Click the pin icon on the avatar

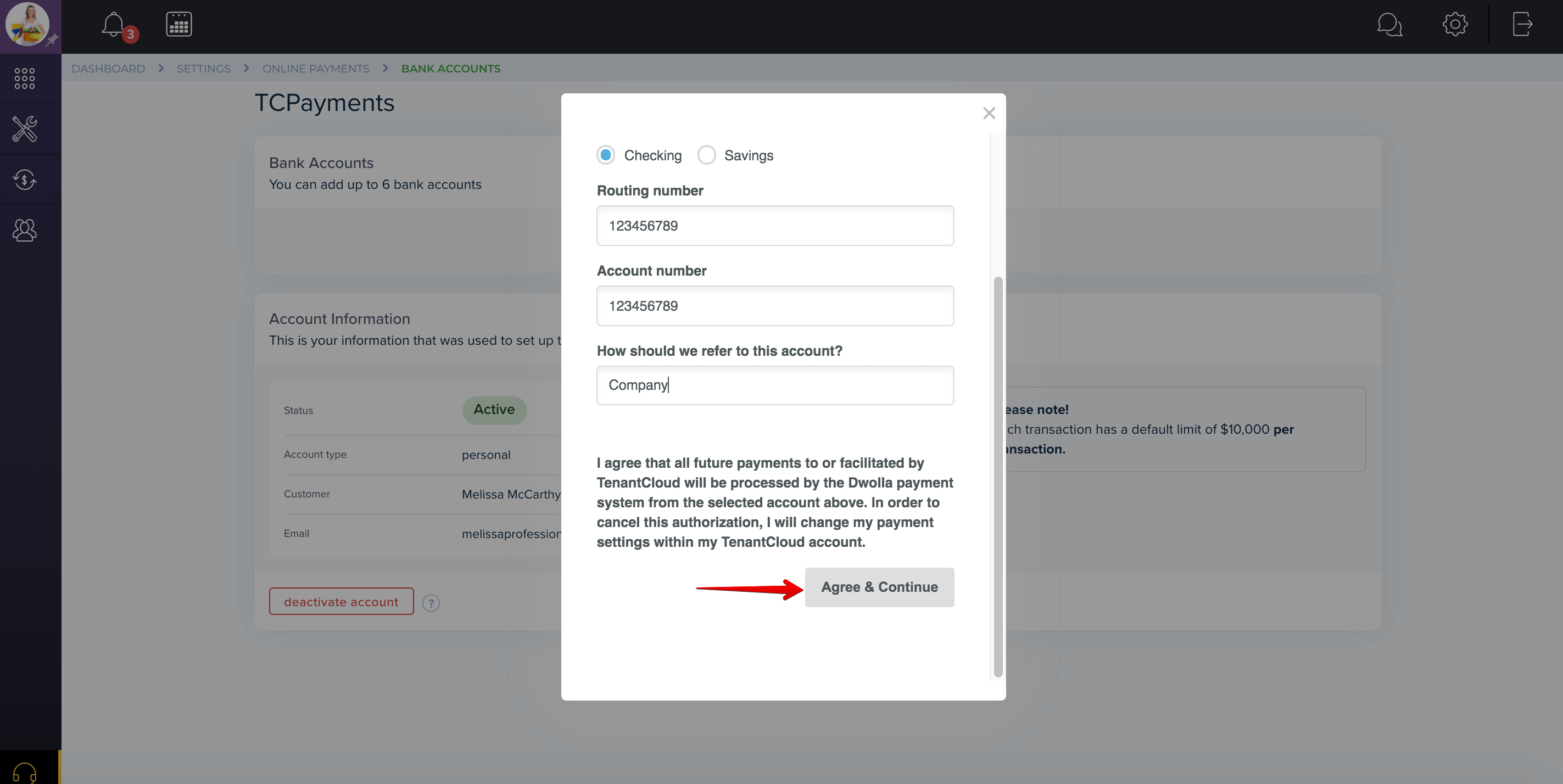click(52, 40)
